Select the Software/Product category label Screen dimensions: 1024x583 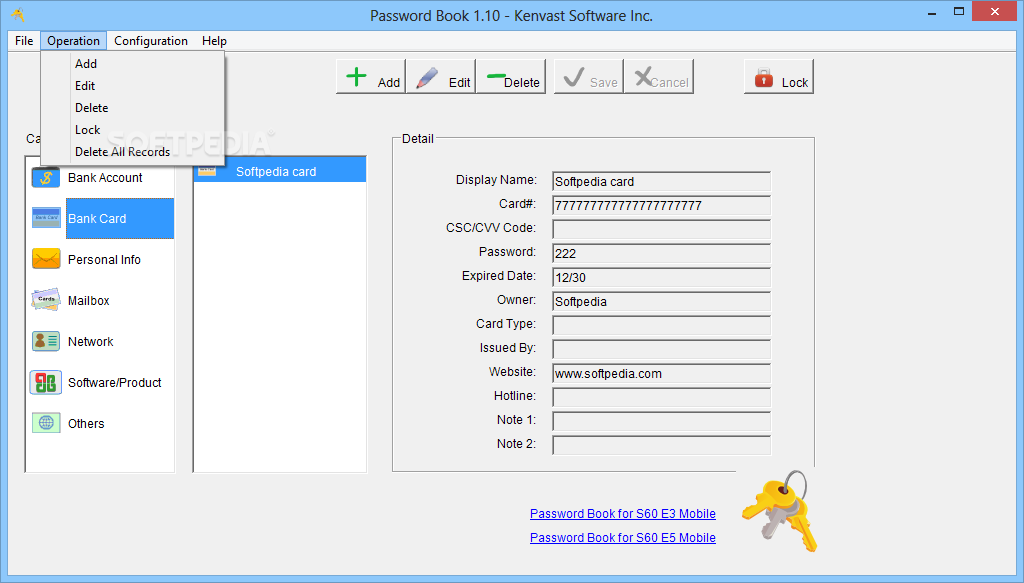(x=115, y=383)
